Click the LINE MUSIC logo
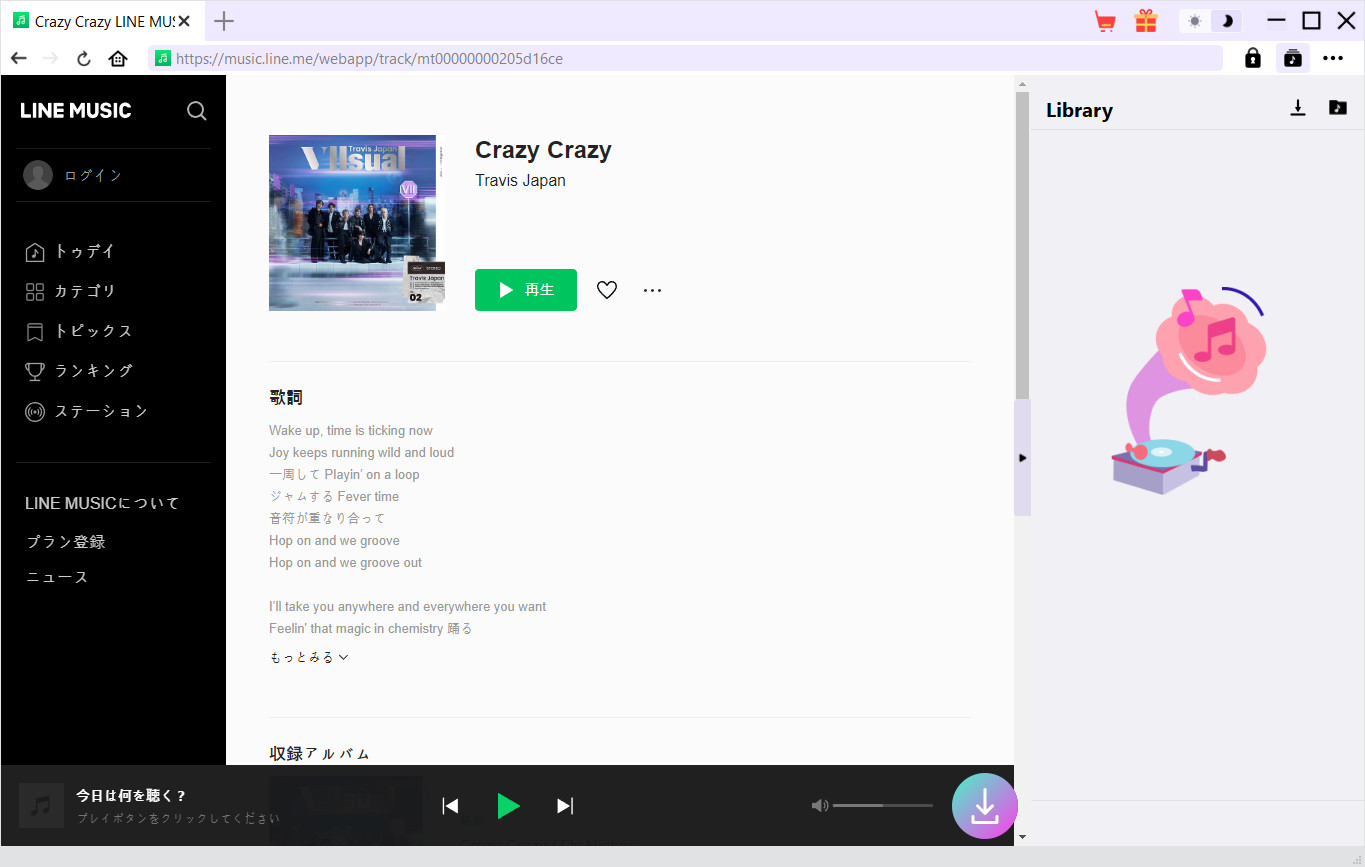 tap(76, 111)
